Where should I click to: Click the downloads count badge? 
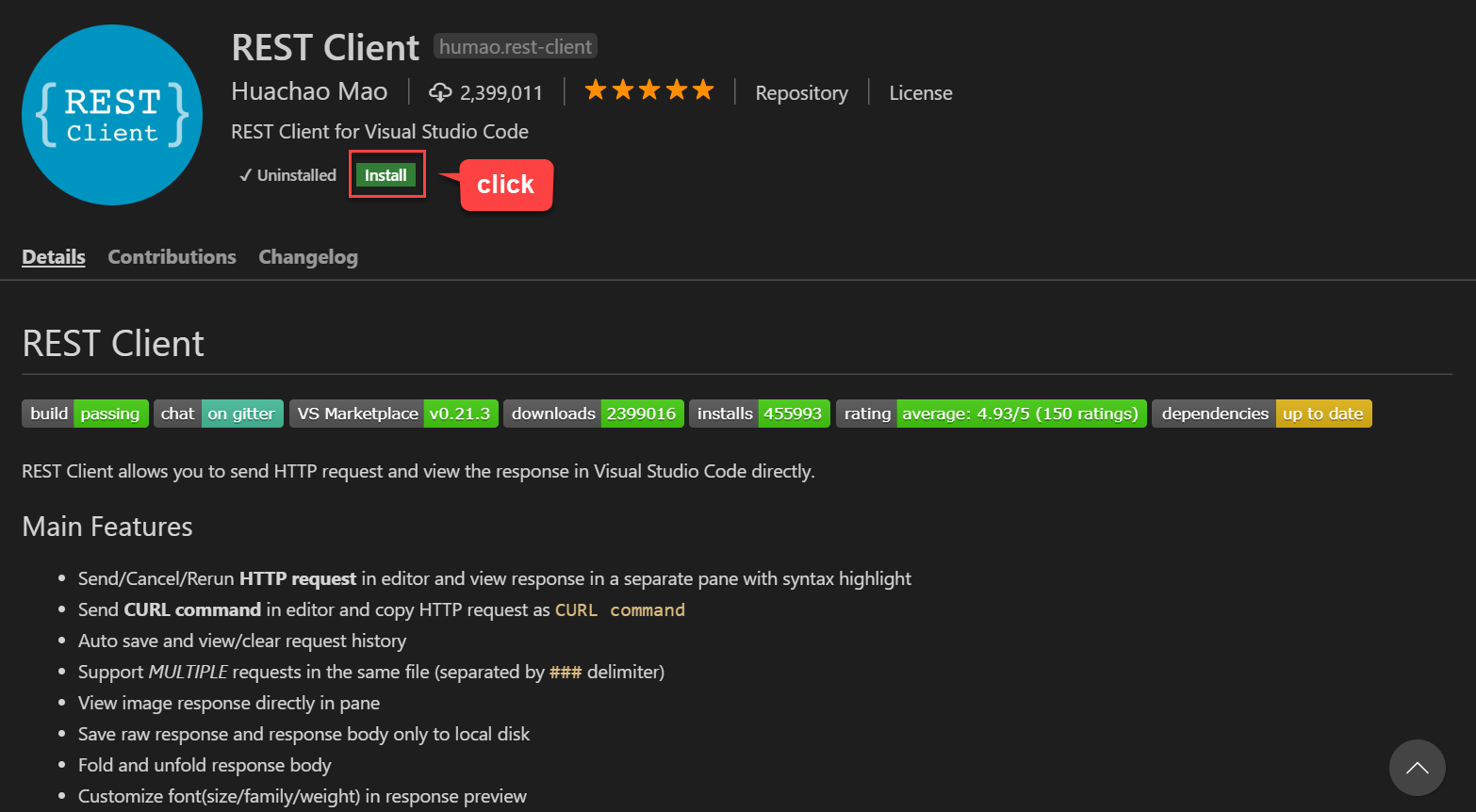click(593, 413)
